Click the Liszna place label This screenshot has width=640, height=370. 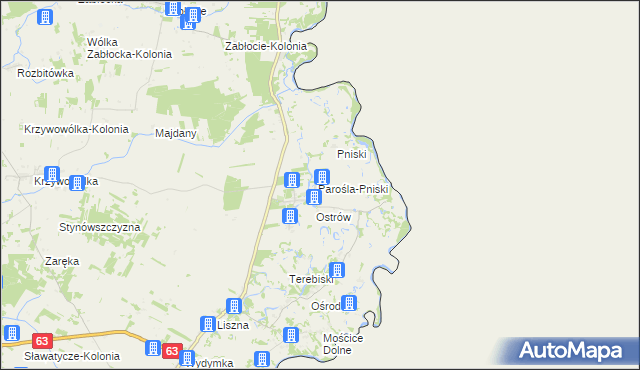coord(233,326)
